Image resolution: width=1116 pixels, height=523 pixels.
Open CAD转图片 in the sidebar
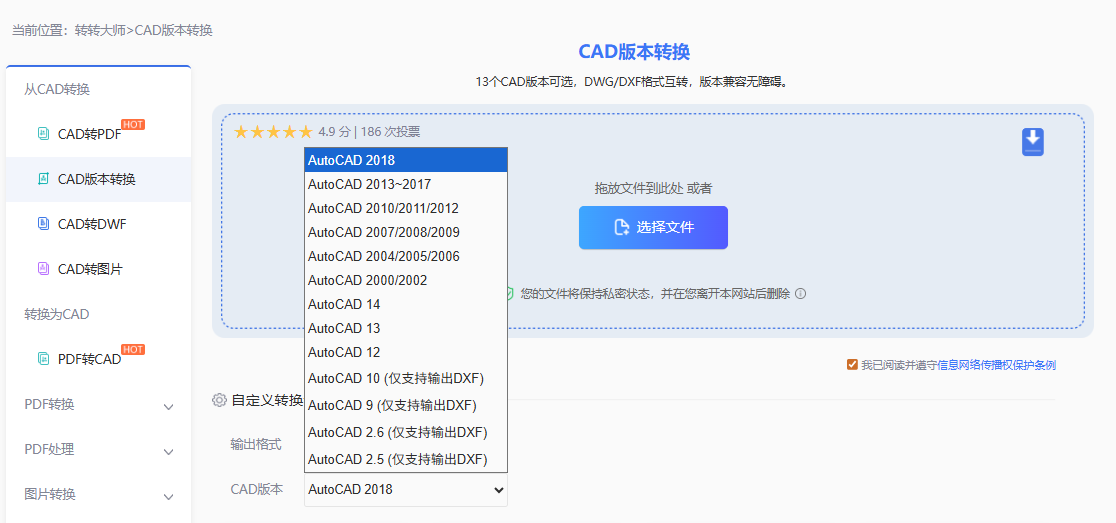[x=90, y=269]
